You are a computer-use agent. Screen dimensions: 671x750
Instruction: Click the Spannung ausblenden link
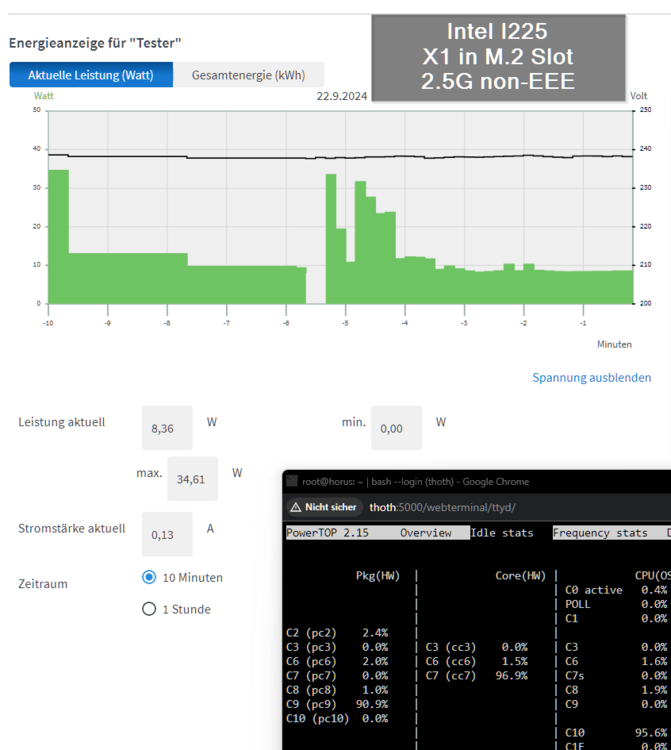click(x=592, y=377)
